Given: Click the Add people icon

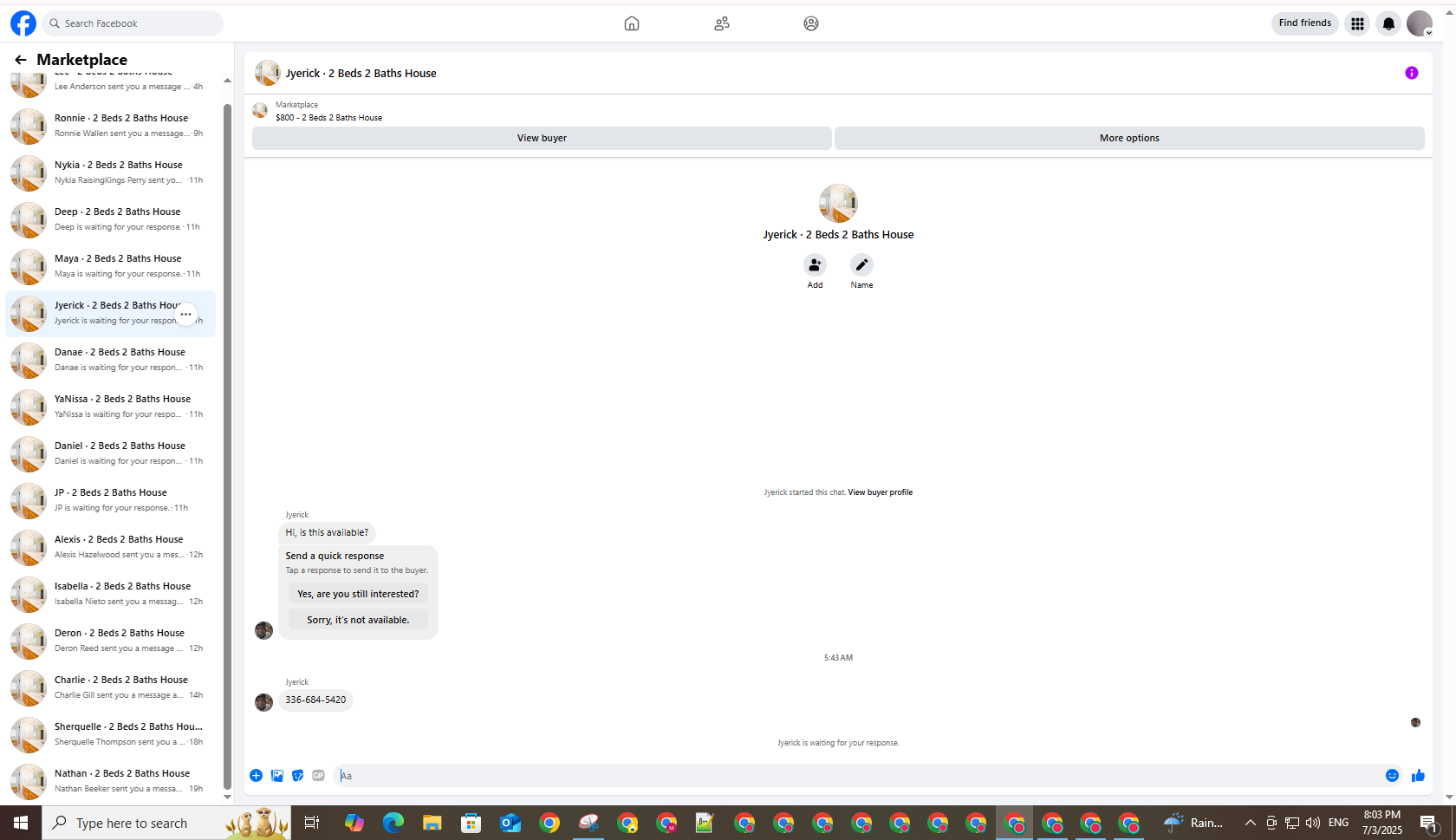Looking at the screenshot, I should pyautogui.click(x=815, y=264).
